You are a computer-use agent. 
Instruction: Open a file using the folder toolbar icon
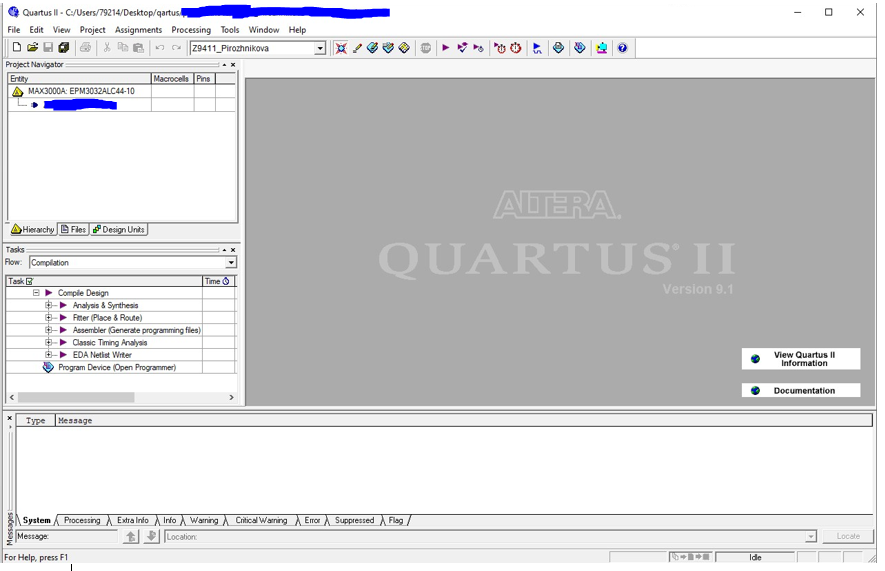pyautogui.click(x=33, y=48)
